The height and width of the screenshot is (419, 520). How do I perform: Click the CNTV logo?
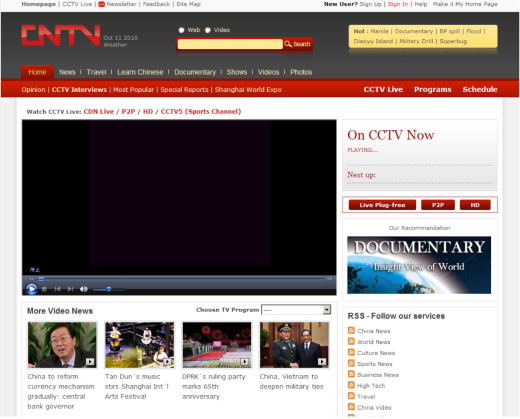click(x=60, y=35)
